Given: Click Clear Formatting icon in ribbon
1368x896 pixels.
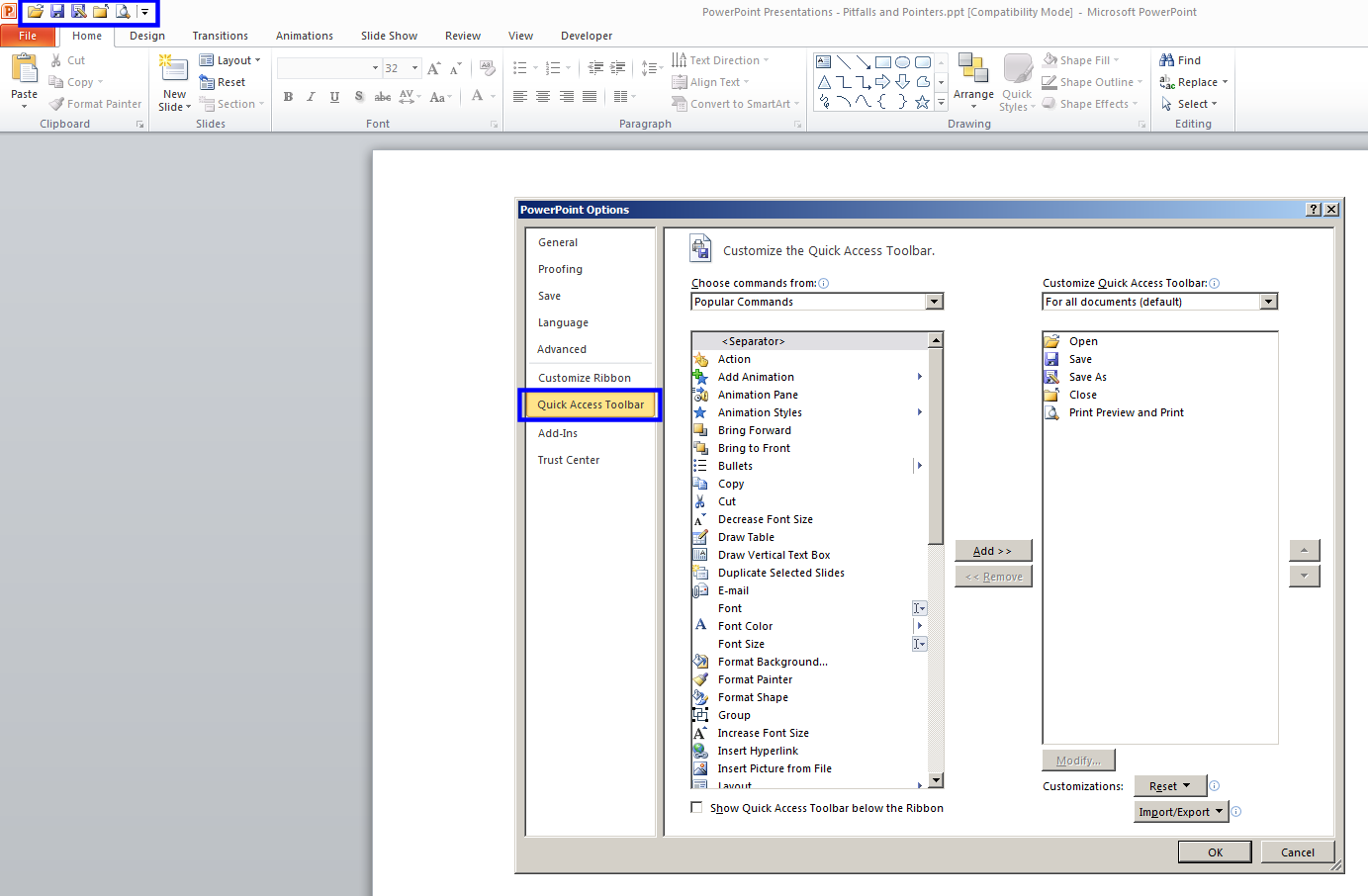Looking at the screenshot, I should click(487, 68).
